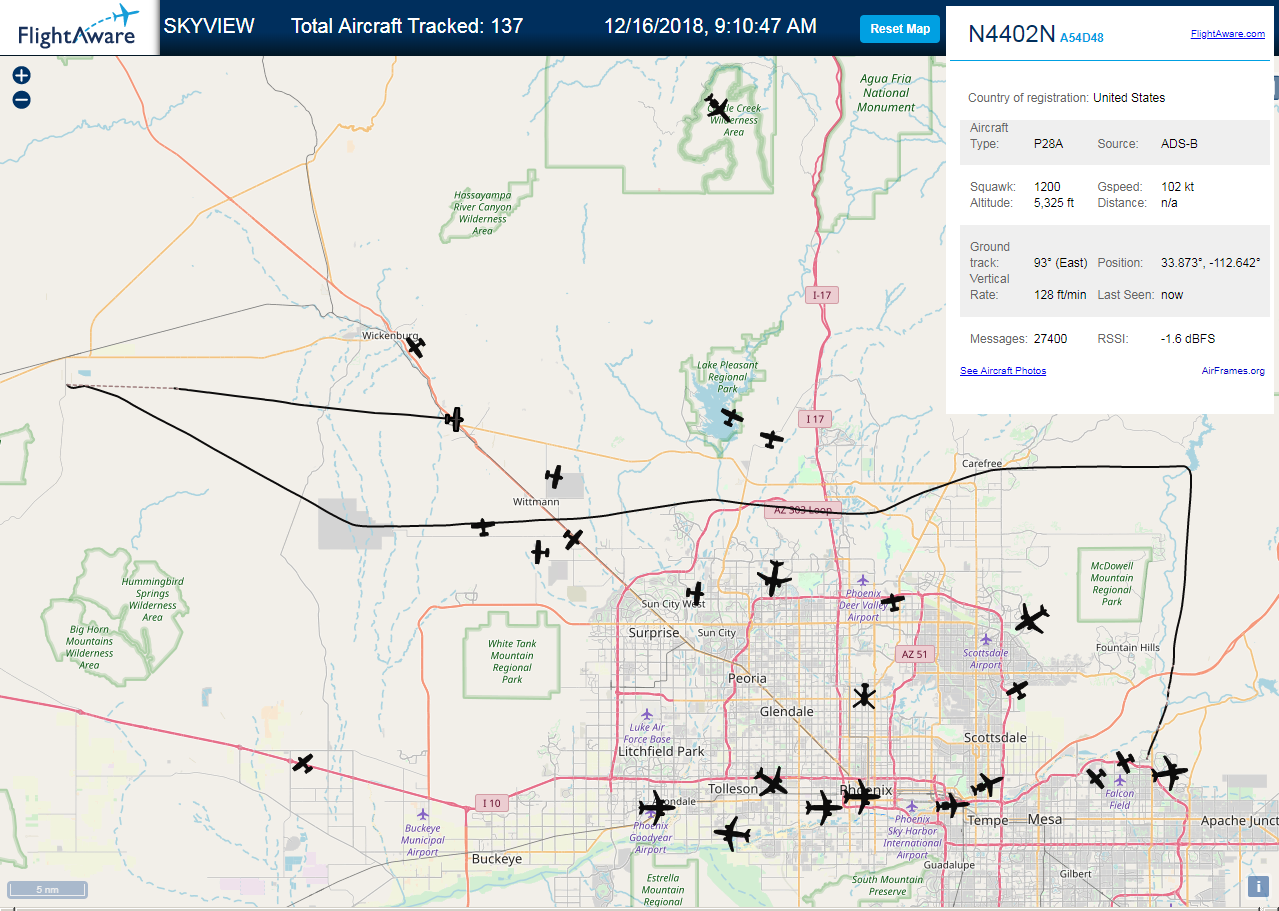1279x911 pixels.
Task: Click the FlightAware logo
Action: point(79,27)
